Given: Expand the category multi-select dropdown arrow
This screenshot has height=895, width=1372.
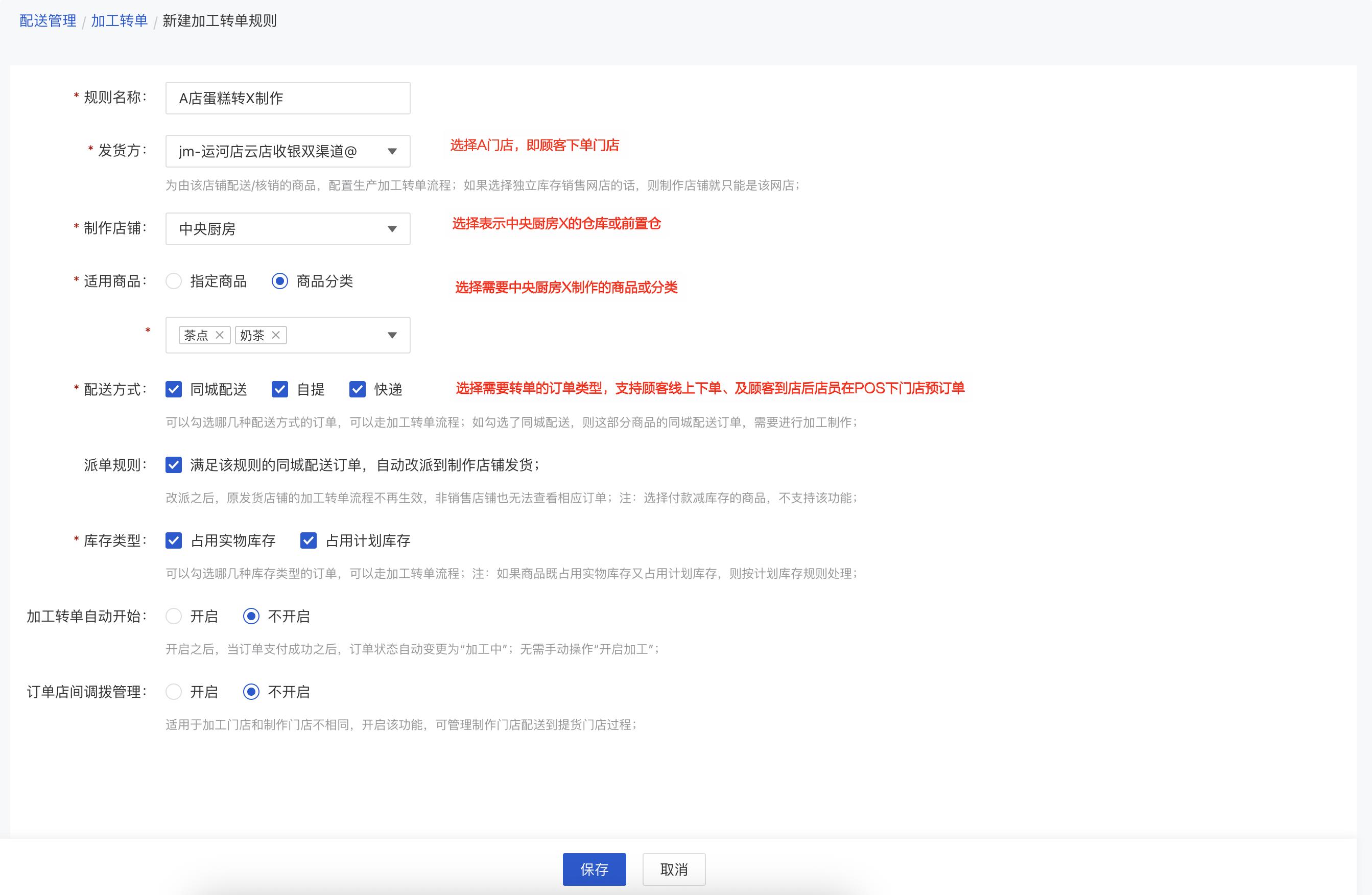Looking at the screenshot, I should click(x=392, y=335).
